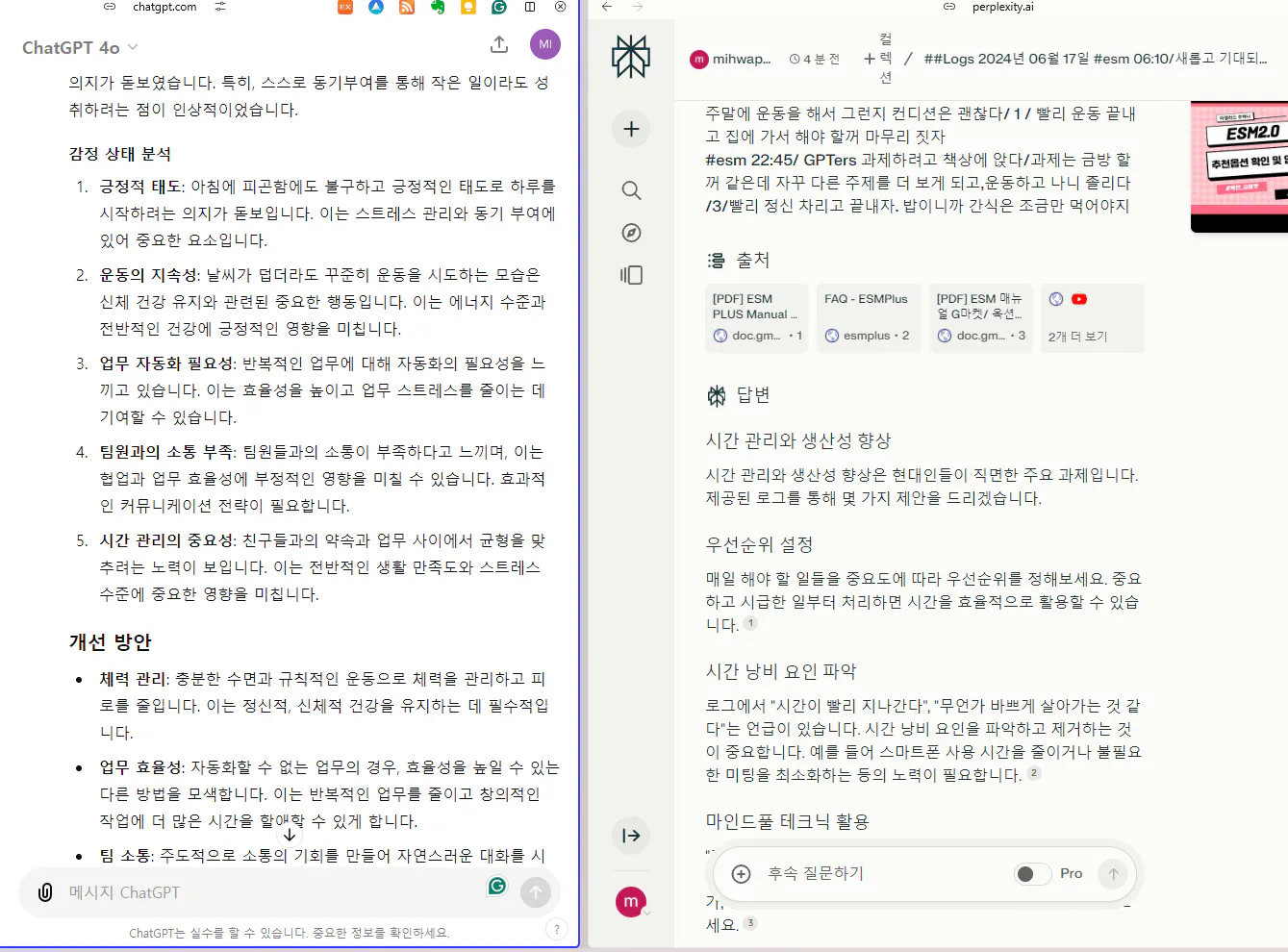1288x952 pixels.
Task: Click the ChatGPT message input field
Action: 269,892
